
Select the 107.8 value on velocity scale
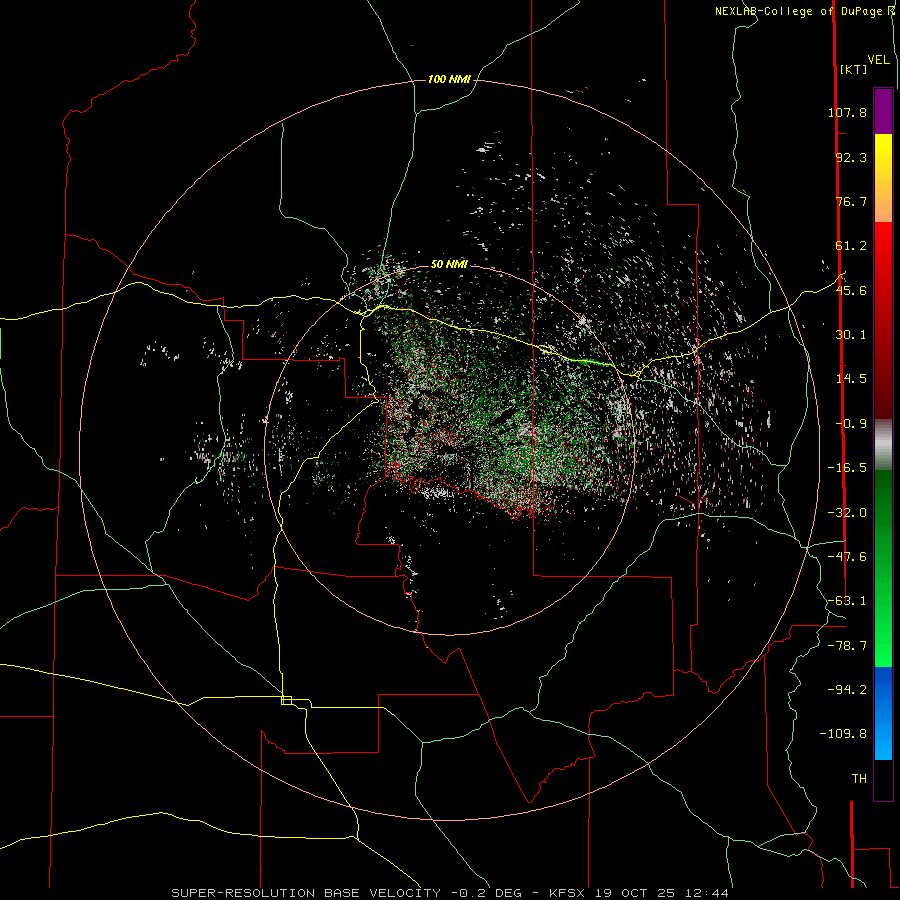[x=847, y=112]
